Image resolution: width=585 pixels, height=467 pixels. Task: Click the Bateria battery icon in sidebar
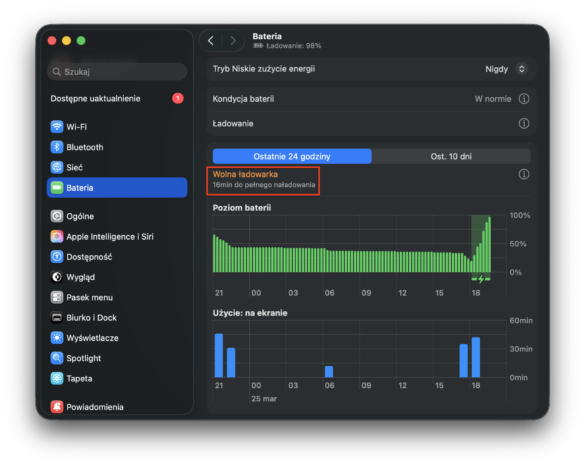click(57, 188)
